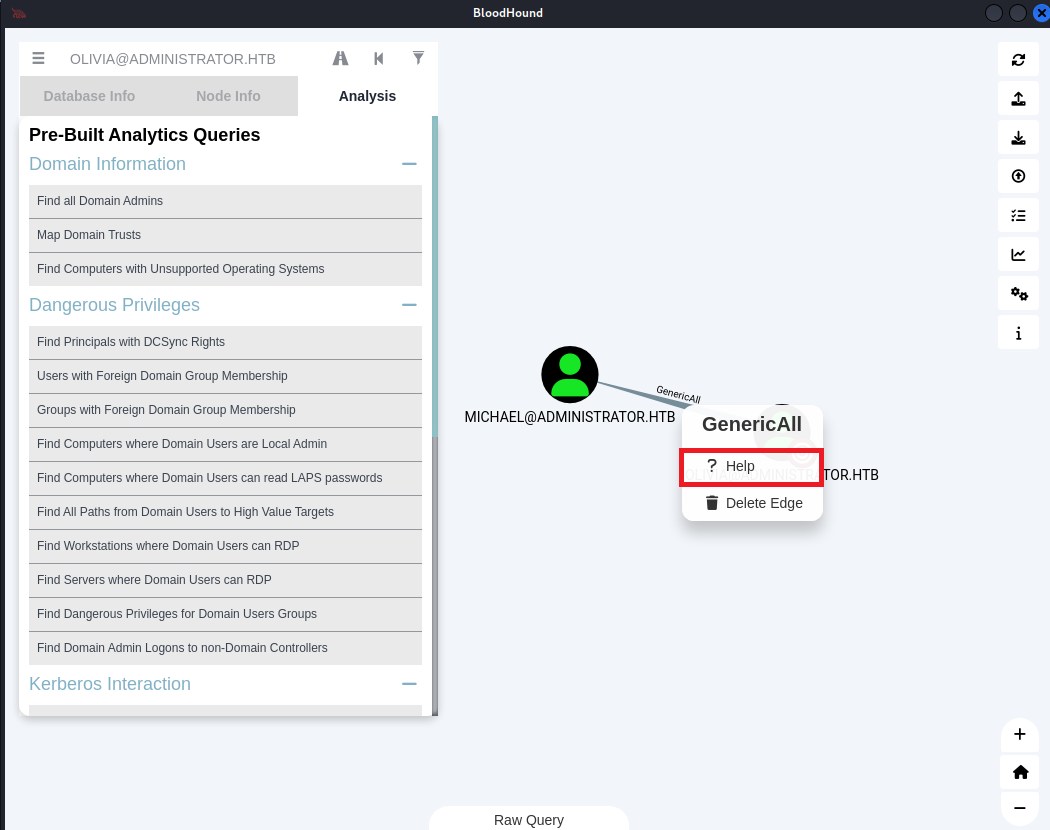This screenshot has height=830, width=1050.
Task: Click the Import Graph icon
Action: click(x=1018, y=137)
